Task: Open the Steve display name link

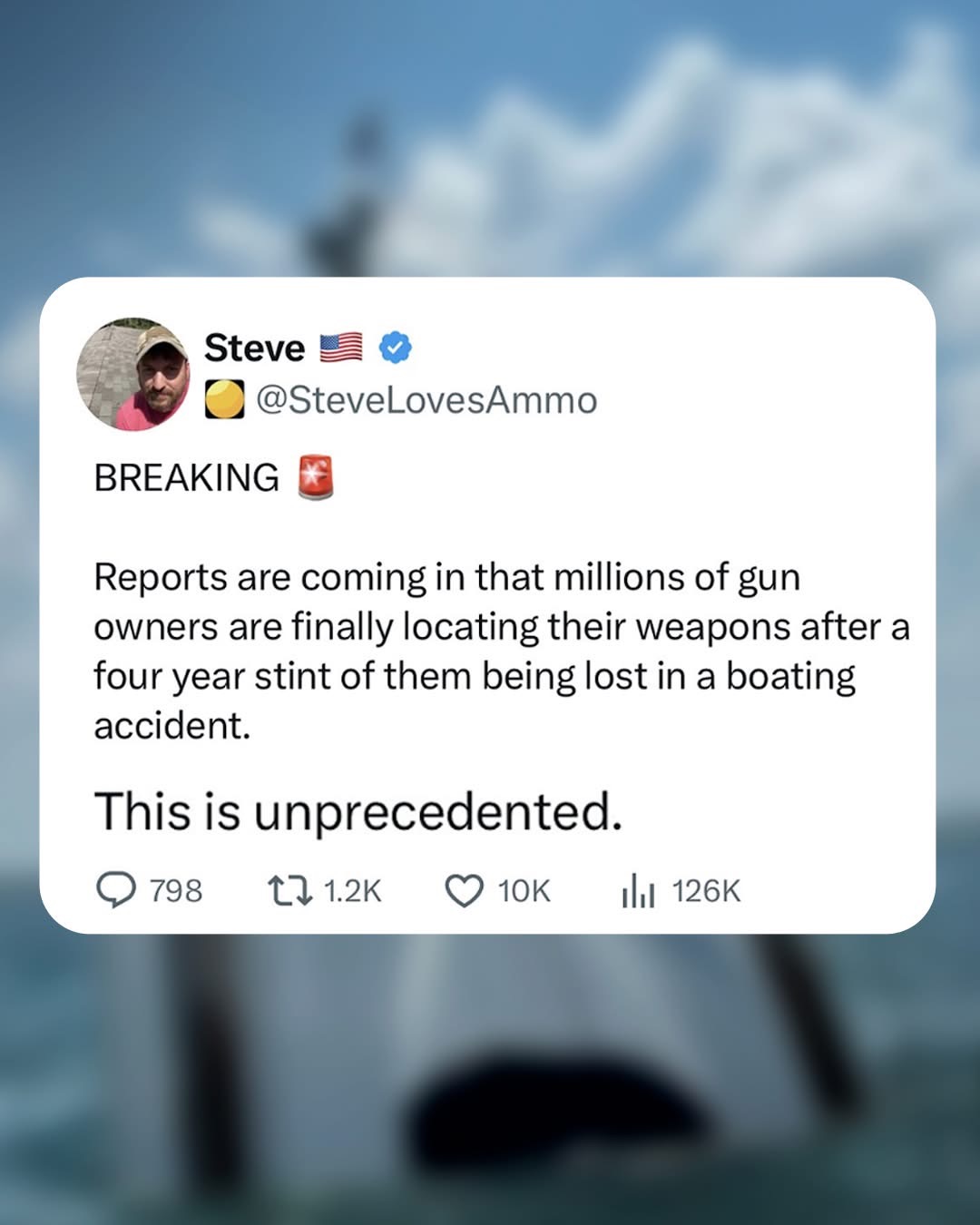Action: (255, 348)
